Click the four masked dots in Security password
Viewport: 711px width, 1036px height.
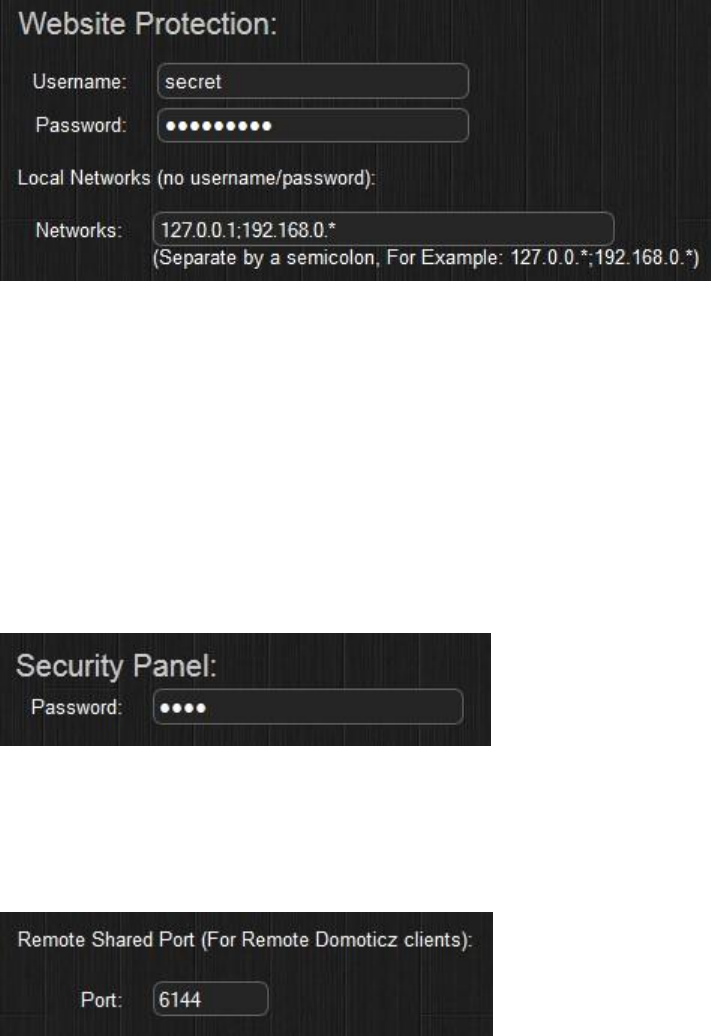tap(183, 708)
